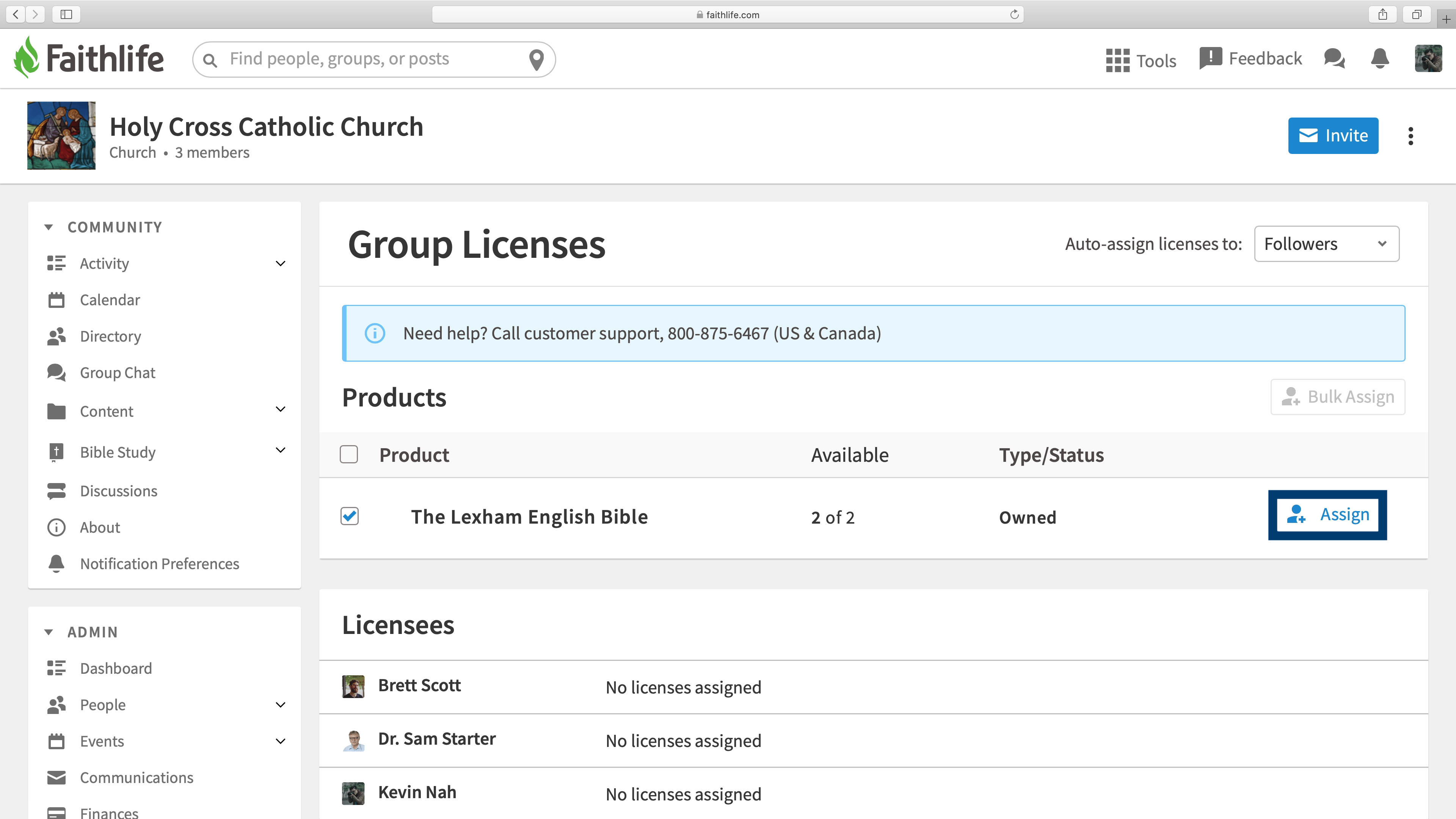The image size is (1456, 819).
Task: Click the About info circle icon
Action: (56, 527)
